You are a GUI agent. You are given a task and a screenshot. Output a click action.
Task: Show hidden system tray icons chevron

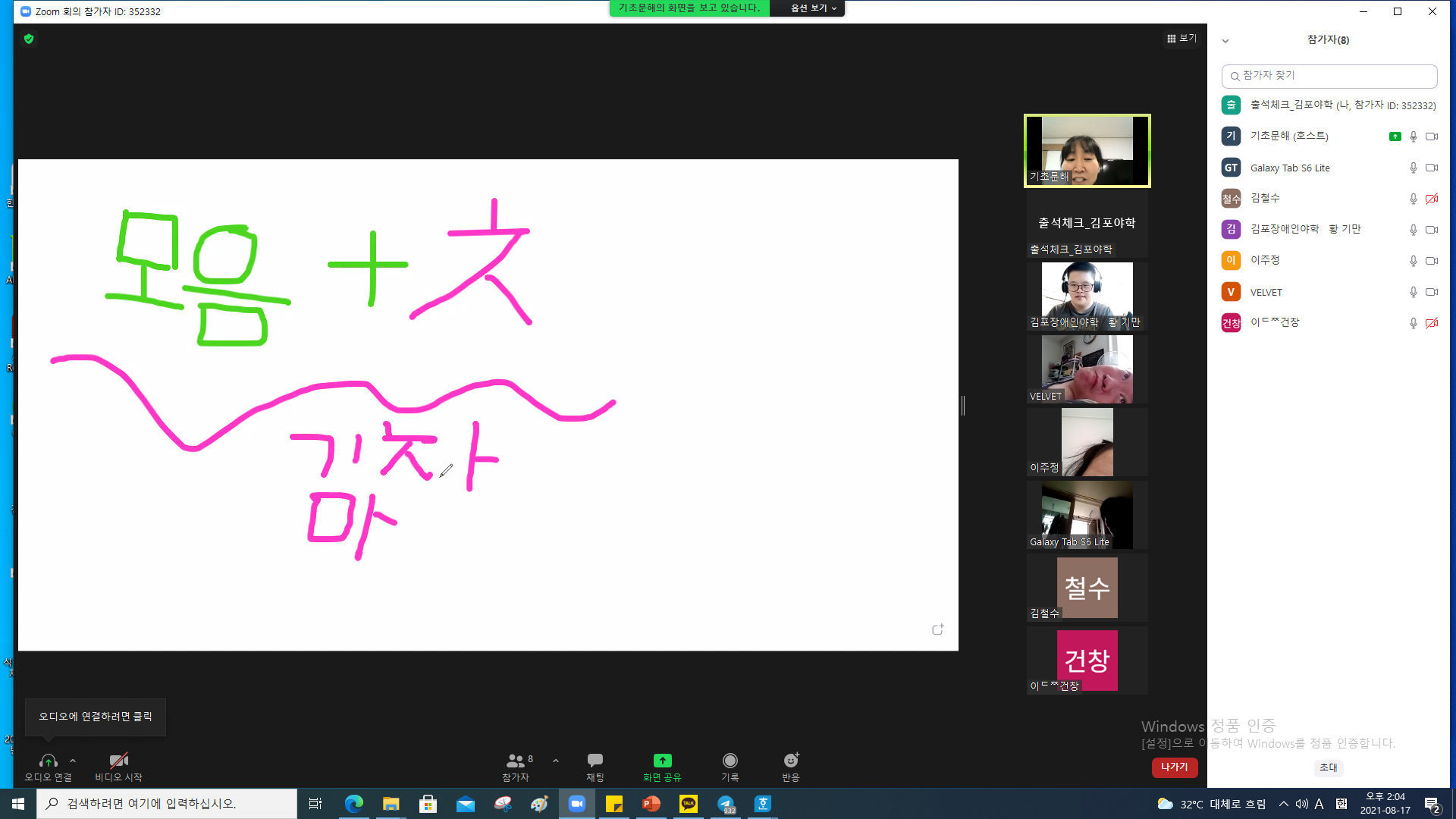[1283, 804]
